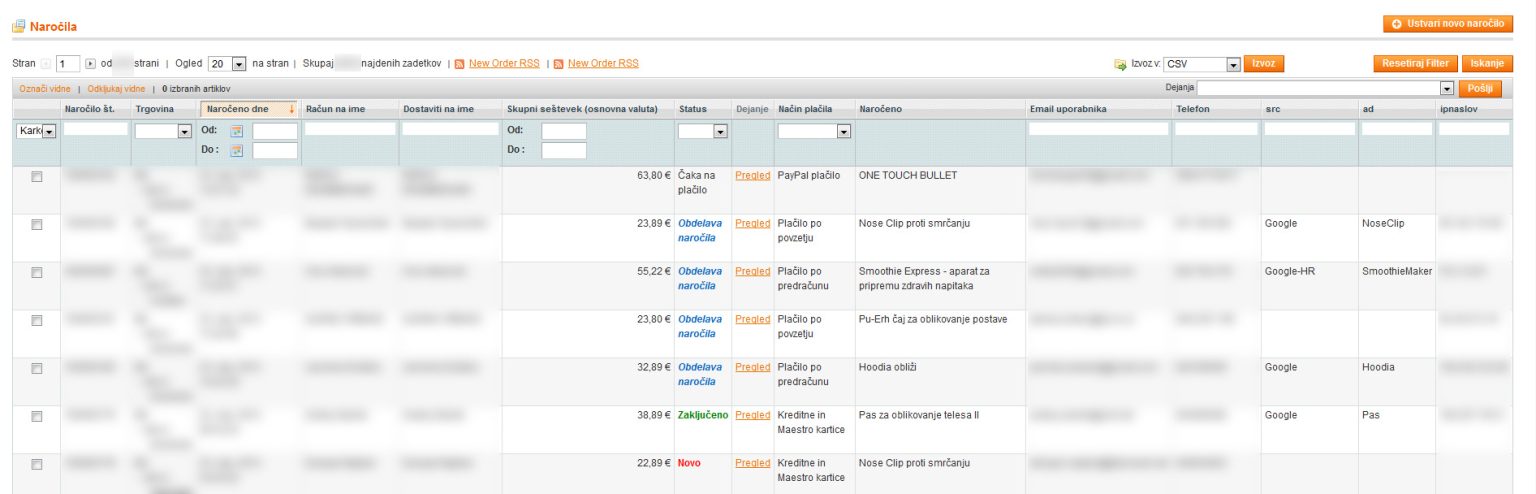
Task: Click the Naročila page title icon
Action: pos(18,27)
